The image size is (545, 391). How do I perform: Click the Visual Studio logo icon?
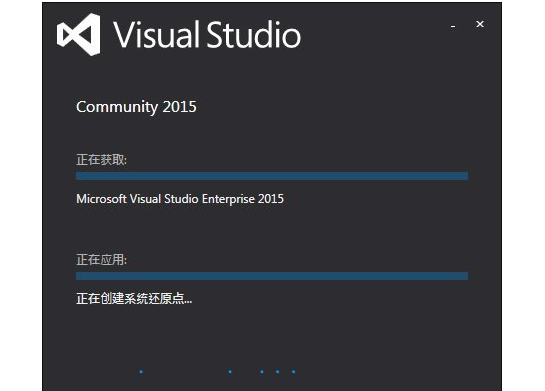point(79,34)
